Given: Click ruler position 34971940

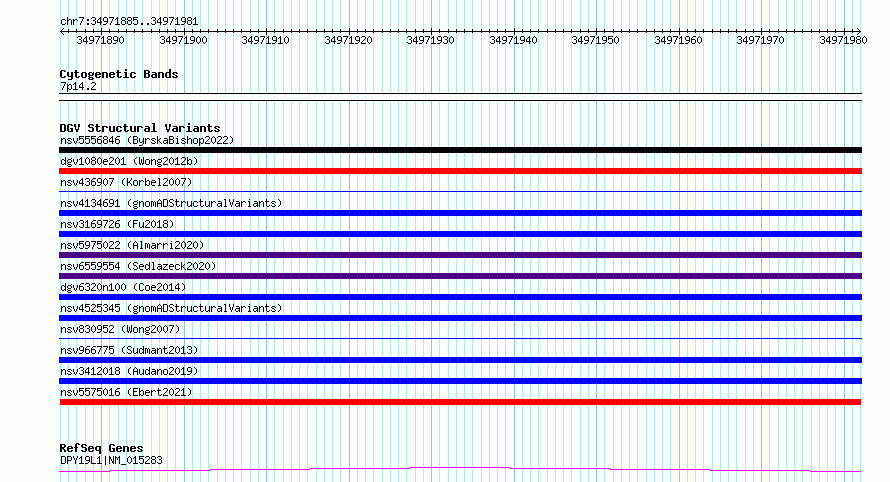Looking at the screenshot, I should tap(514, 40).
